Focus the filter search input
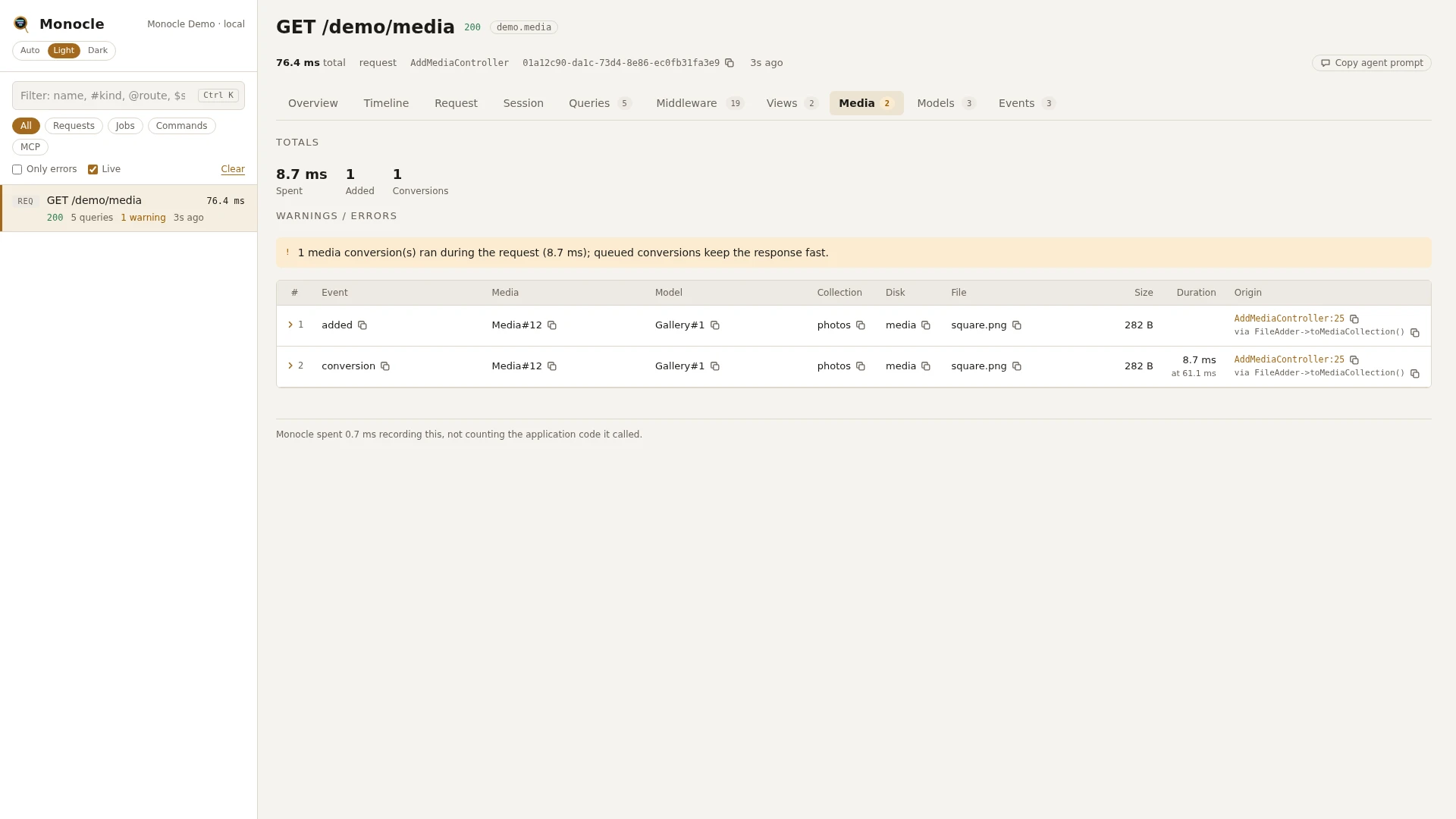The height and width of the screenshot is (819, 1456). tap(128, 96)
